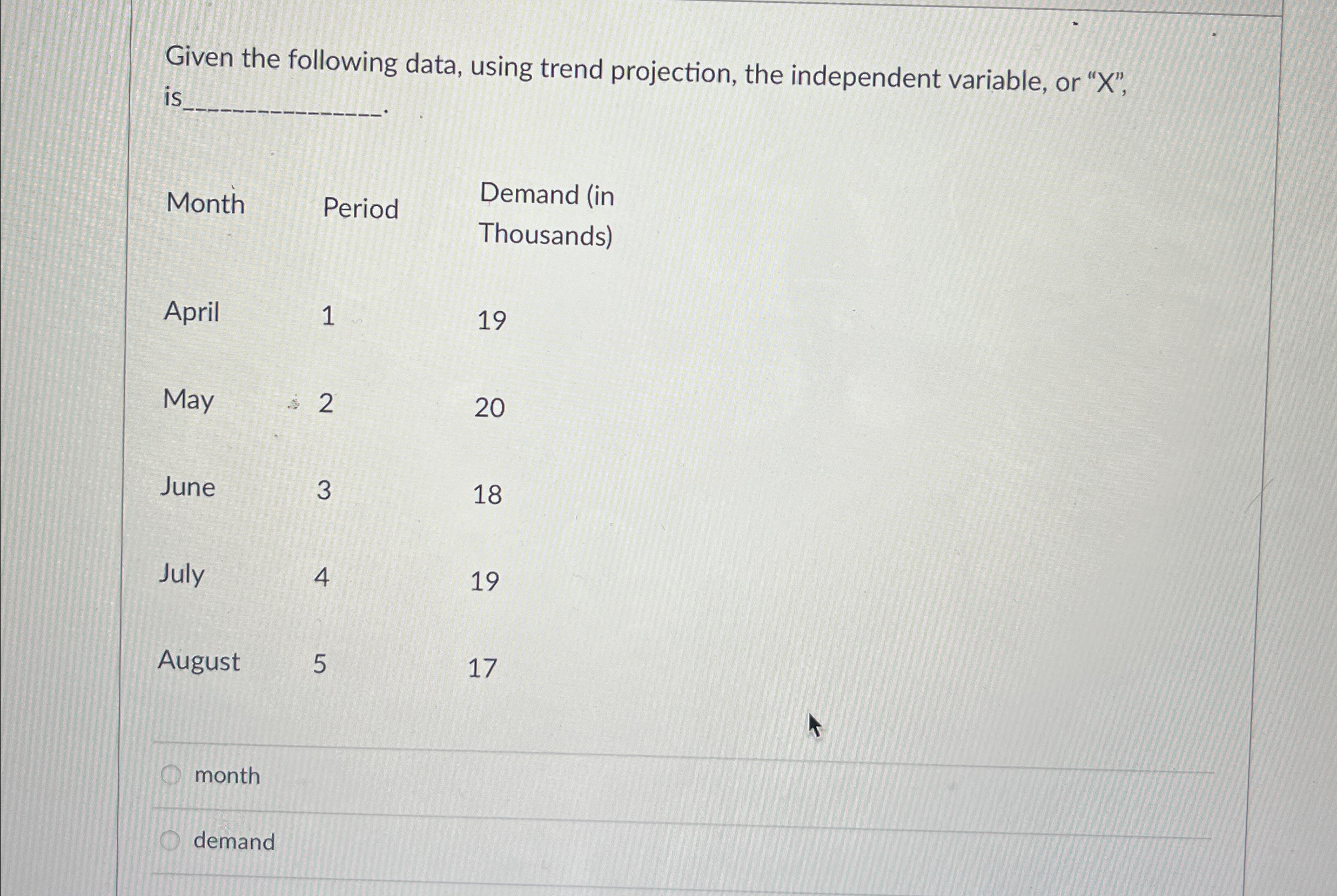Screen dimensions: 1337x896
Task: Click the month answer option label
Action: (x=227, y=776)
